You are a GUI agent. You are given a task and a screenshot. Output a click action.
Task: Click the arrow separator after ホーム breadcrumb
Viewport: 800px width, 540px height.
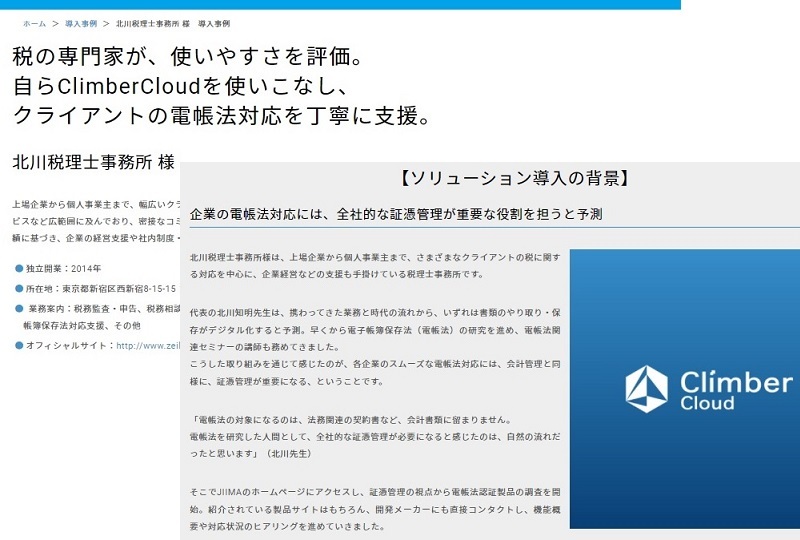(x=56, y=23)
